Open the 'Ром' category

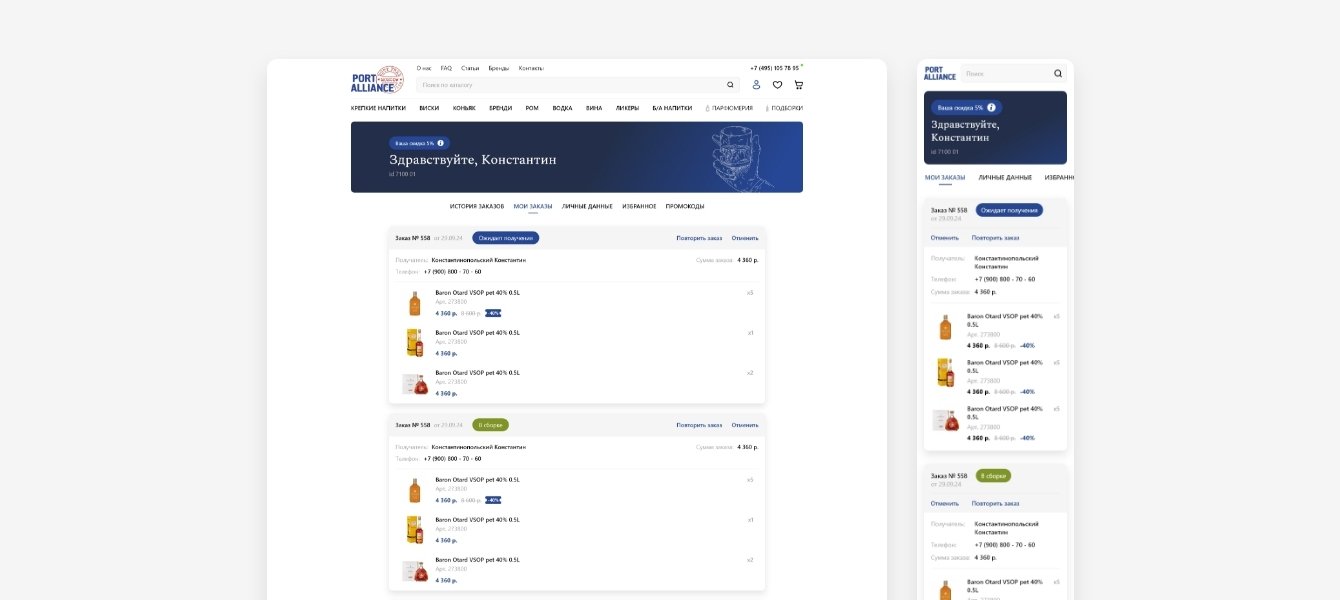pos(532,108)
